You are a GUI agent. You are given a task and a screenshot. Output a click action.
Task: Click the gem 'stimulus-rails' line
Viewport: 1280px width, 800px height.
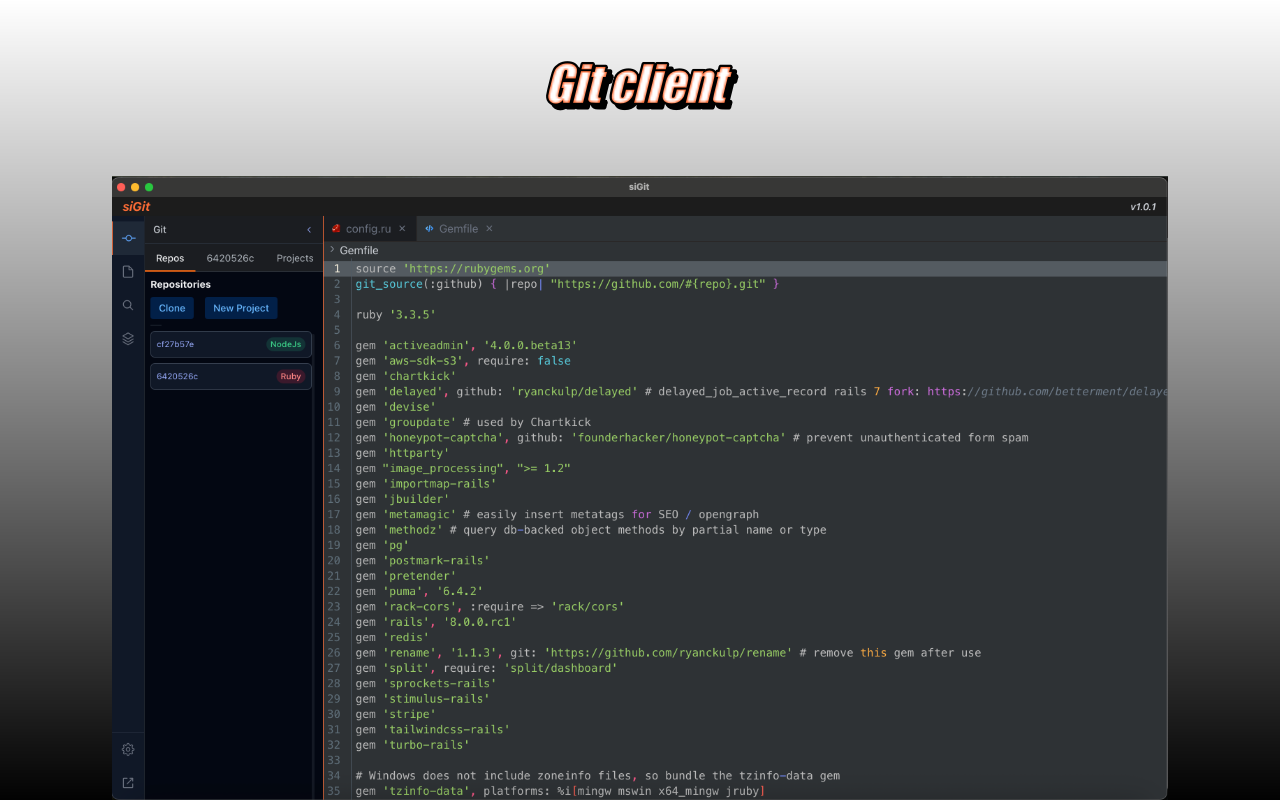(423, 699)
